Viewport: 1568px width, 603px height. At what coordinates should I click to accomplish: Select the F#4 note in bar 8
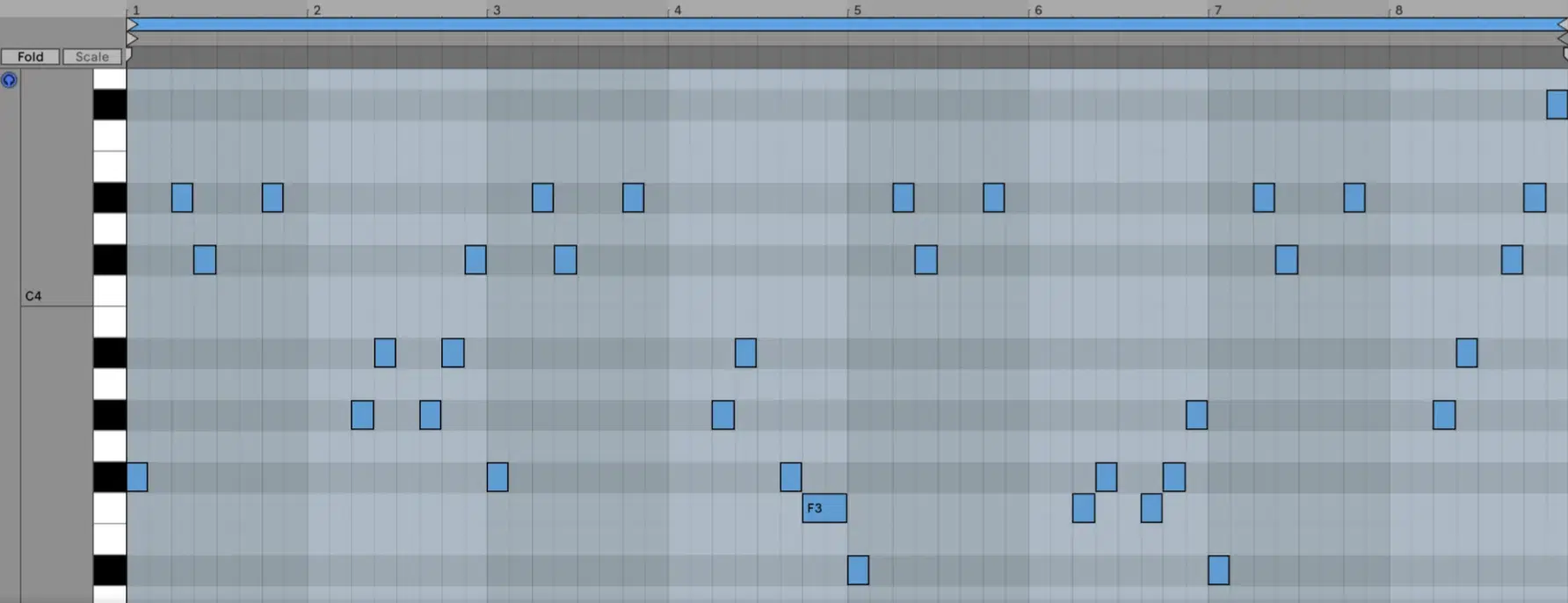point(1557,105)
